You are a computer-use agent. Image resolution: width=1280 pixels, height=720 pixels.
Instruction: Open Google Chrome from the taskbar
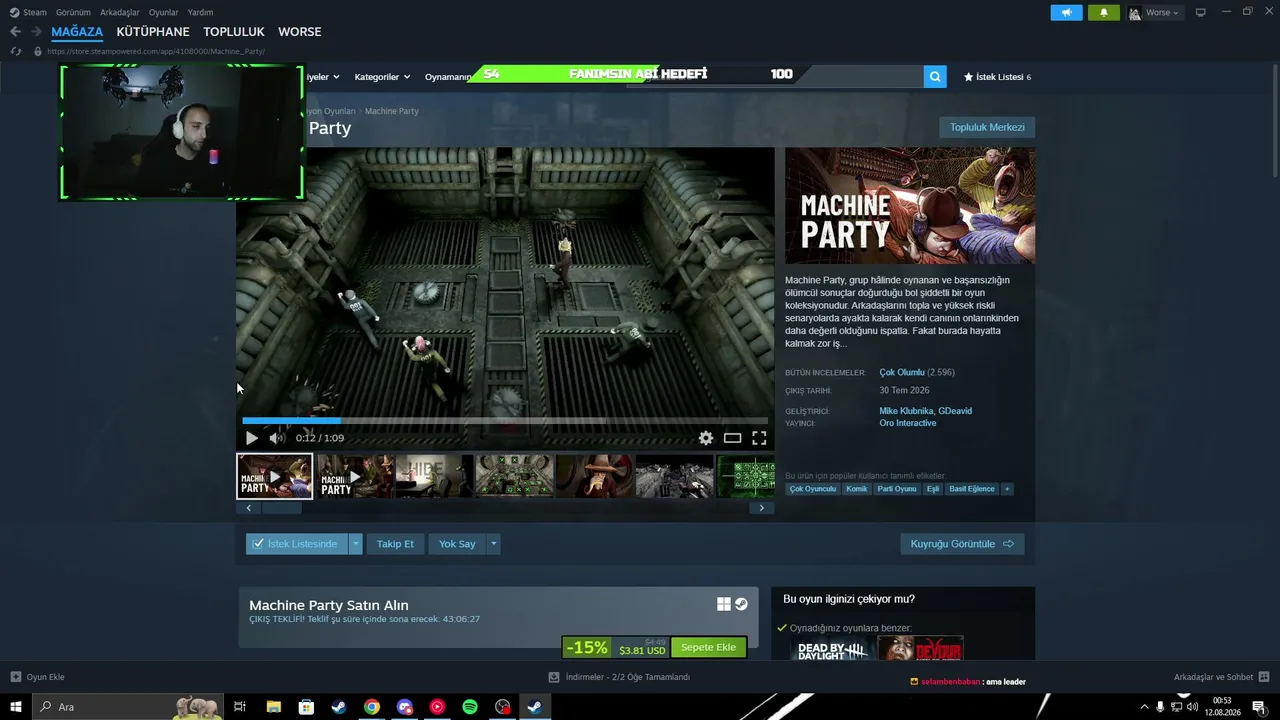372,707
